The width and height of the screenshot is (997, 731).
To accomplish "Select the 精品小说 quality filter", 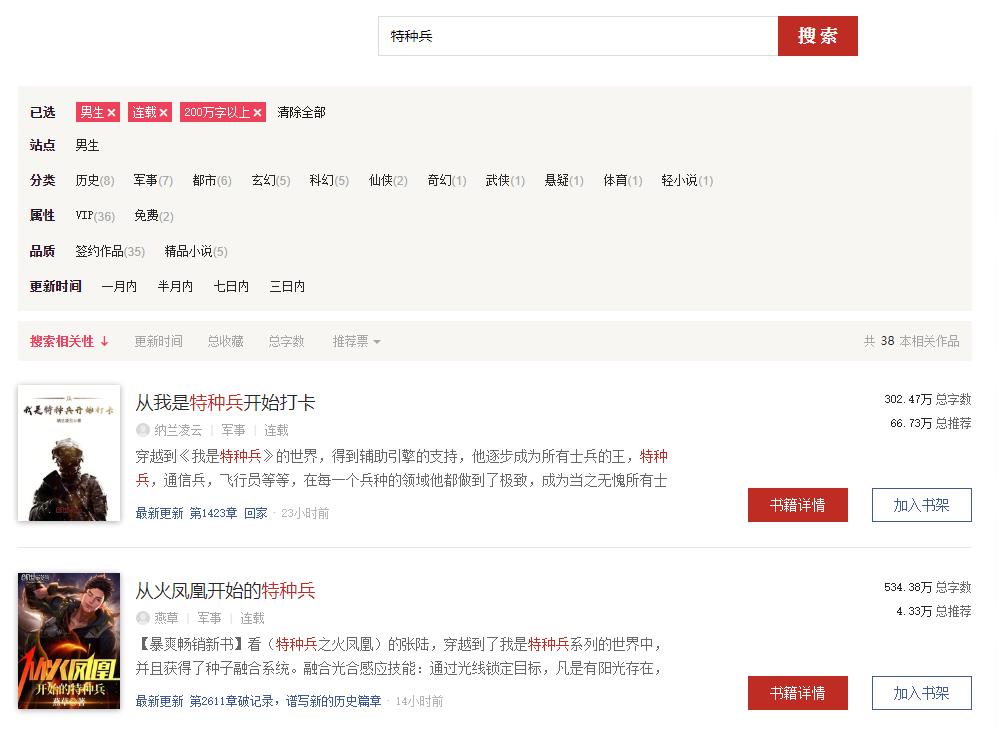I will [186, 251].
